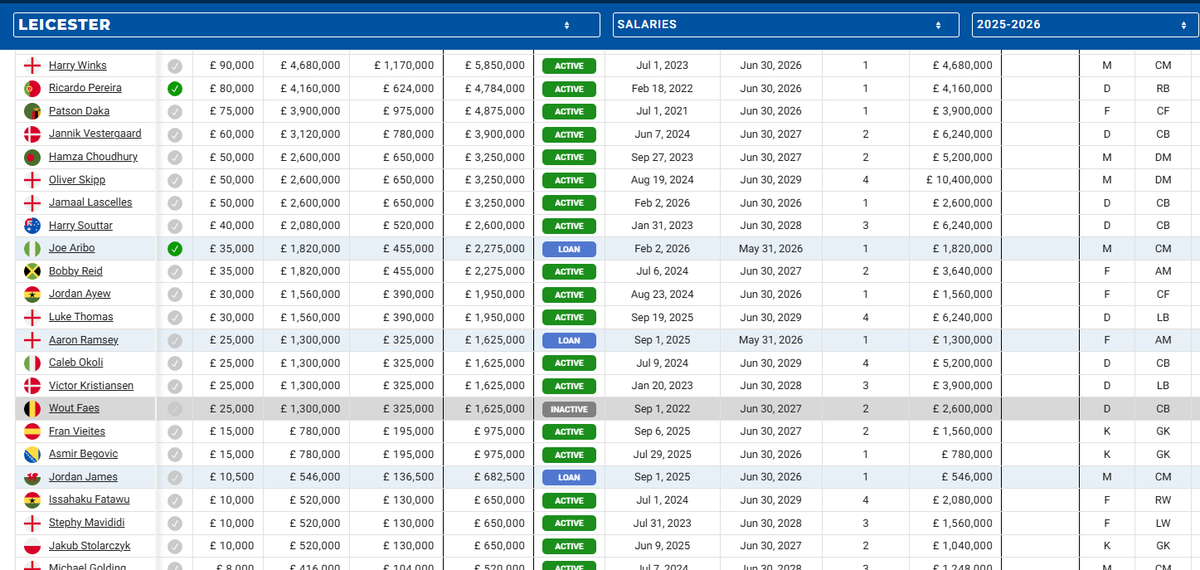This screenshot has width=1200, height=570.
Task: Open Jordan Ayew player link
Action: pos(80,294)
